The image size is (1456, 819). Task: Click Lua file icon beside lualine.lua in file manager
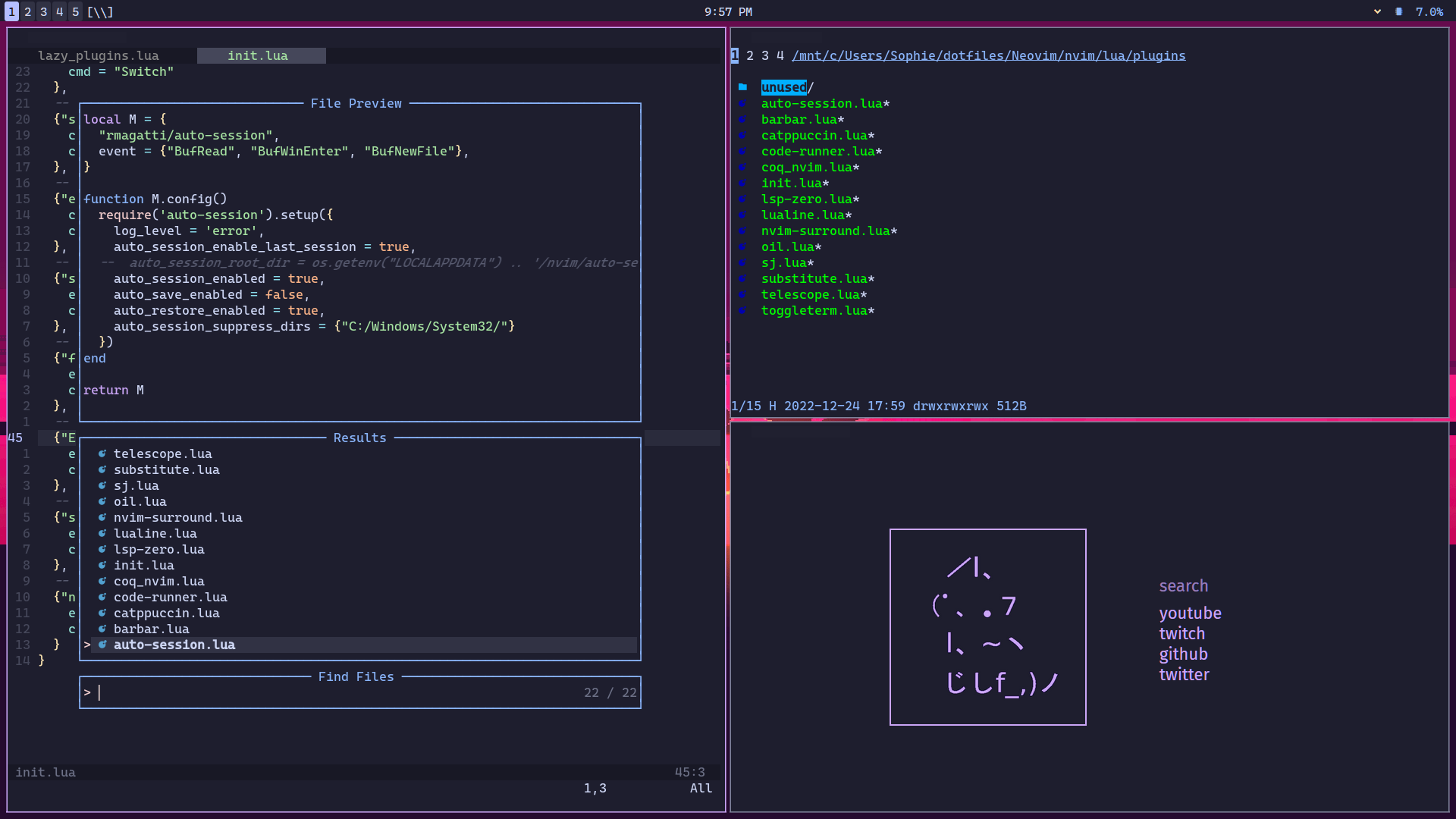743,215
